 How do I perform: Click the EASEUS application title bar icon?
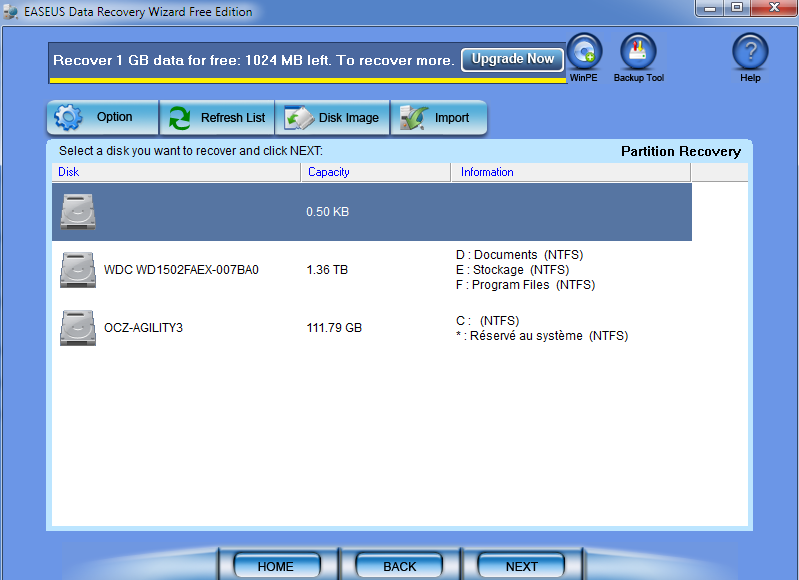point(10,12)
